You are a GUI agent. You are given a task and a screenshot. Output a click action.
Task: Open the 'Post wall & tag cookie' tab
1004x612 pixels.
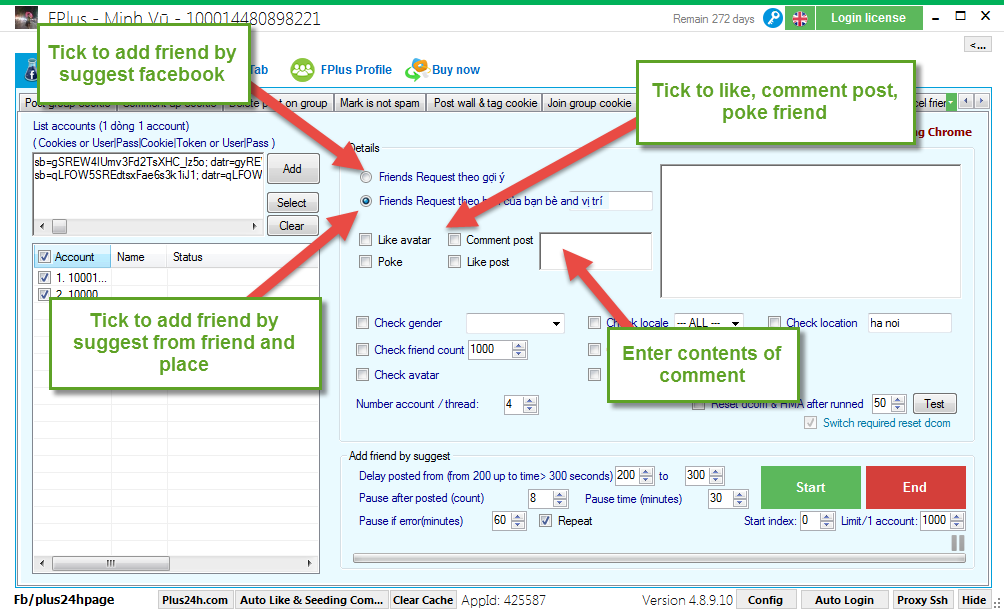(x=485, y=103)
